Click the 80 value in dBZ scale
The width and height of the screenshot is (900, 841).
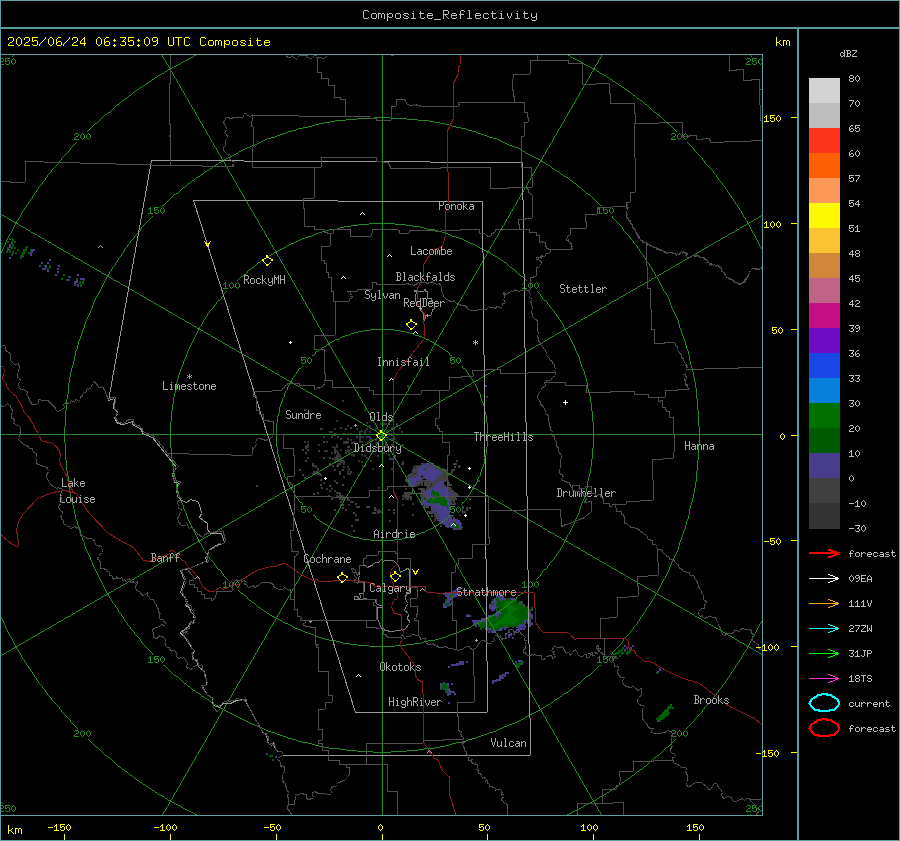(x=854, y=79)
